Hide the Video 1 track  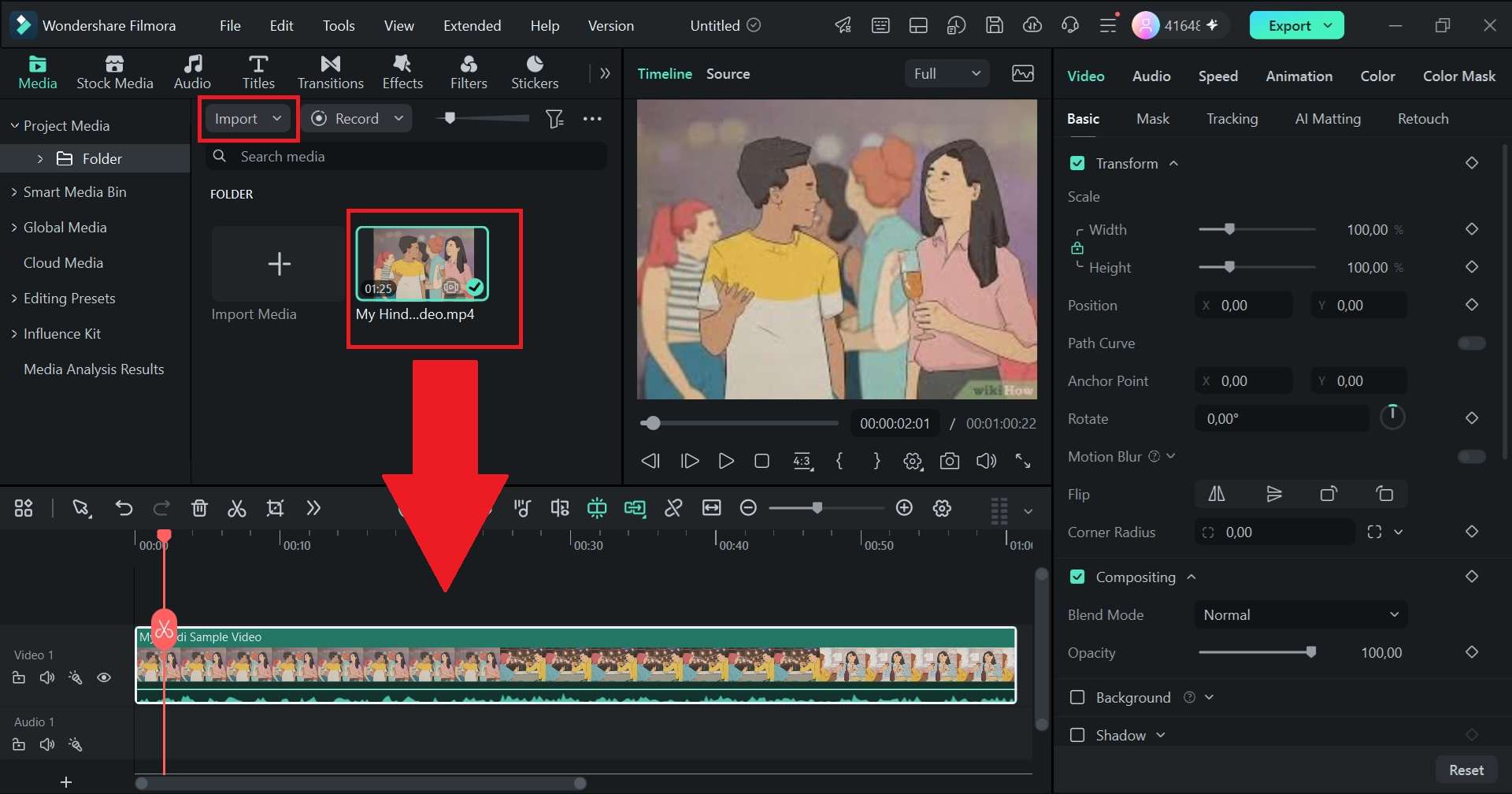coord(104,677)
